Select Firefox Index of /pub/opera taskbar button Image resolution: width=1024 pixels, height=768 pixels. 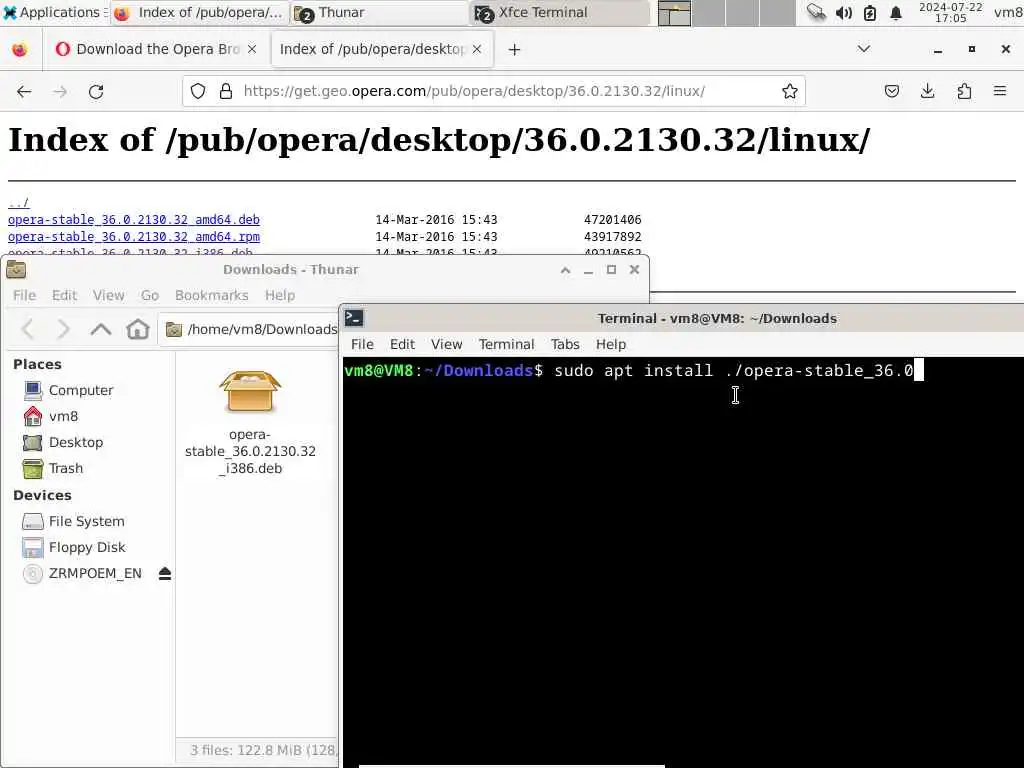click(x=199, y=13)
